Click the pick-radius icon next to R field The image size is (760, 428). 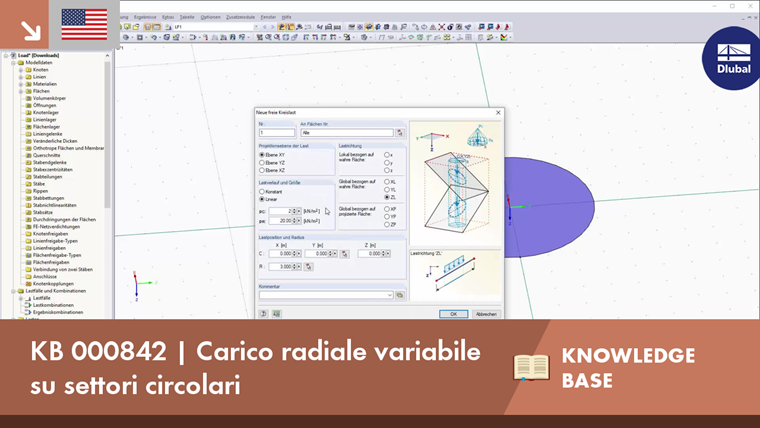(309, 267)
